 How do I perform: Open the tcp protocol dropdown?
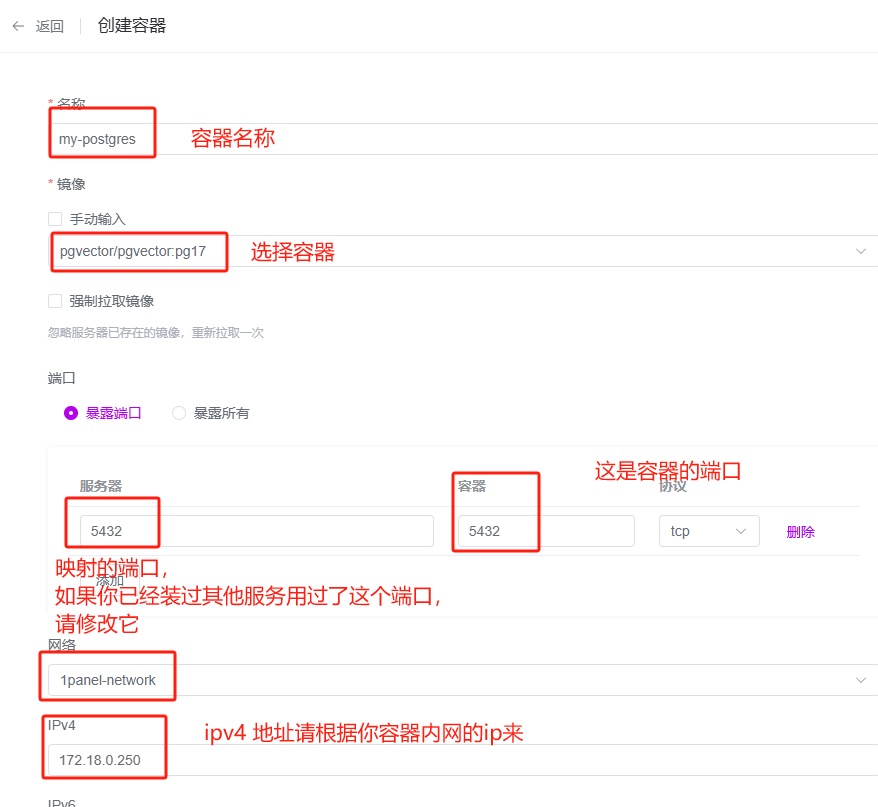pyautogui.click(x=709, y=531)
